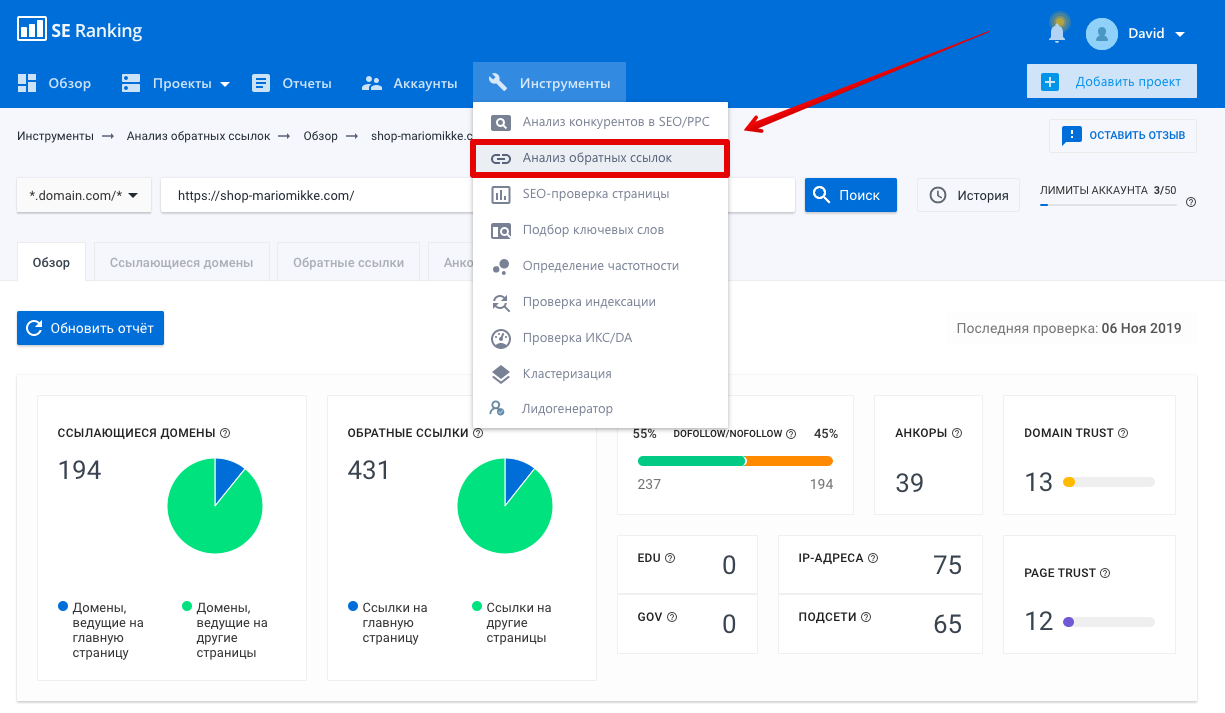This screenshot has width=1225, height=713.
Task: Open Аккаунты section
Action: click(x=409, y=83)
